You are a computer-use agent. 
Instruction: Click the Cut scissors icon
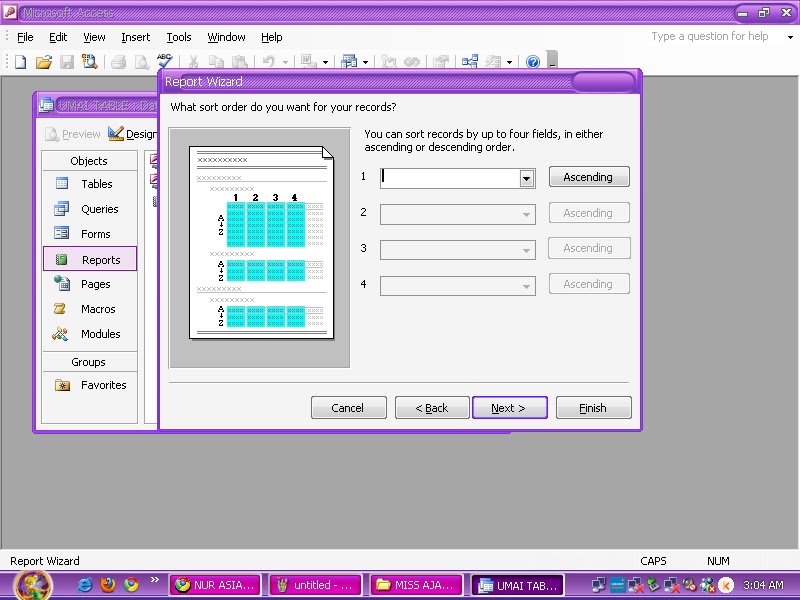pos(193,62)
